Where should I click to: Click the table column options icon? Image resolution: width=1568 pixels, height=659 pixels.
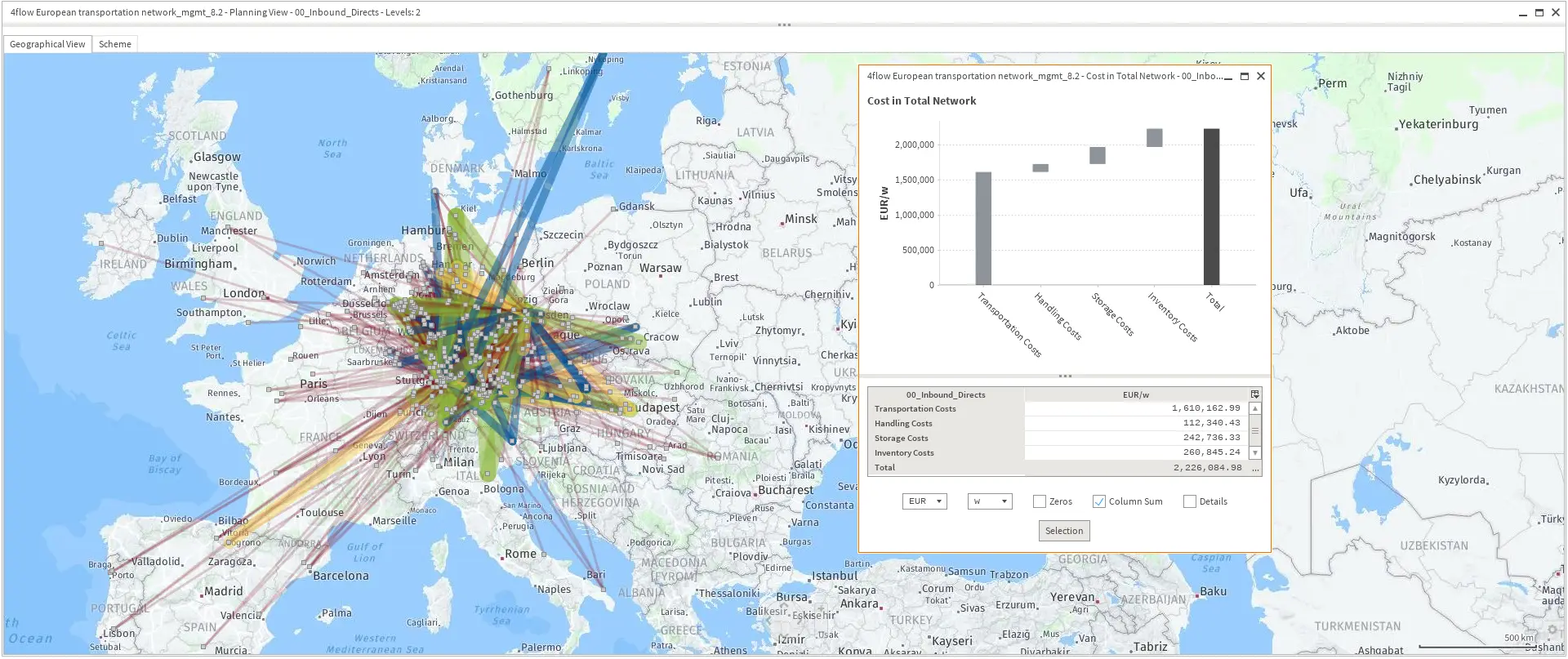point(1254,394)
